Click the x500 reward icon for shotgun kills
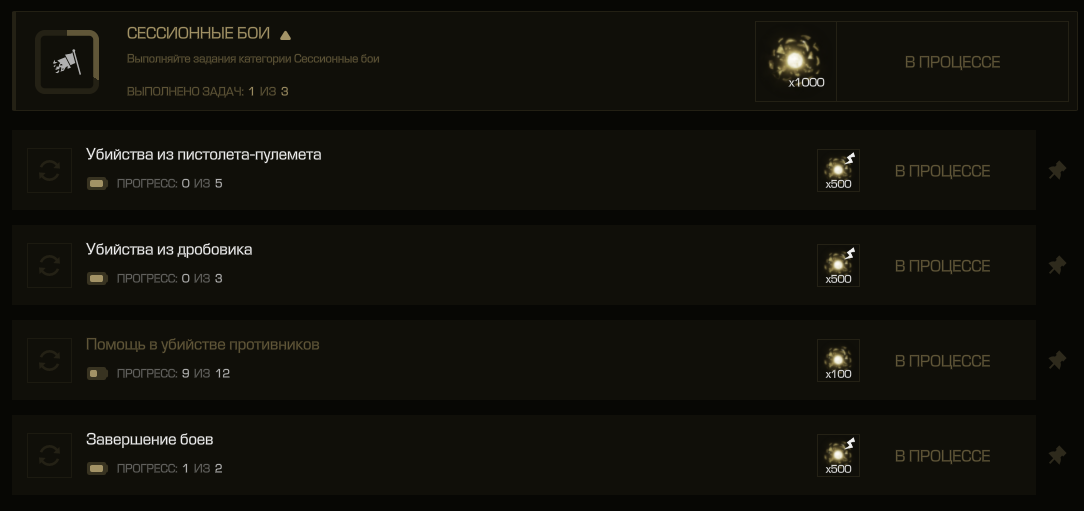 [838, 266]
